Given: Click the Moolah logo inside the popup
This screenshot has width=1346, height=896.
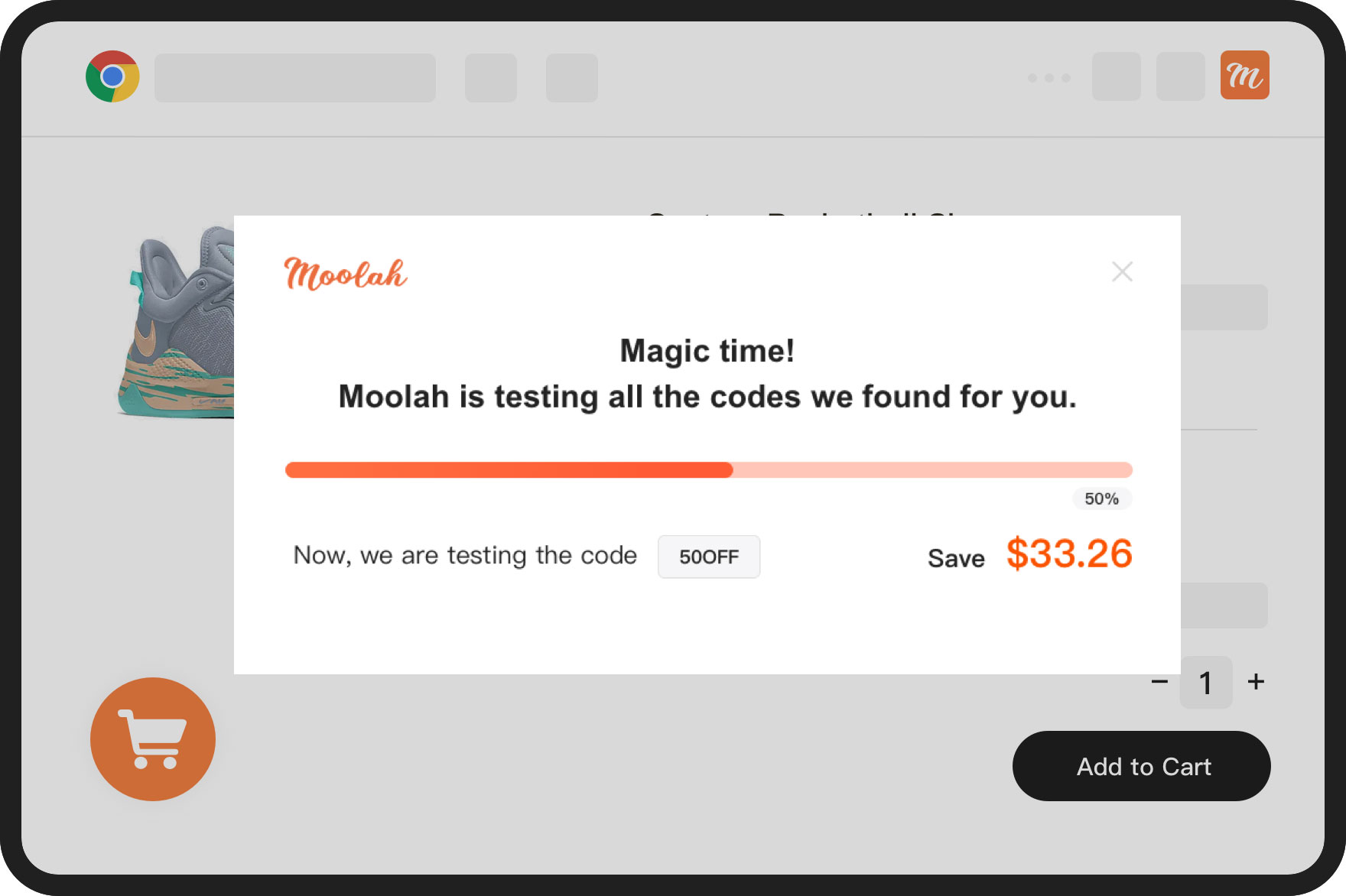Looking at the screenshot, I should pos(345,274).
